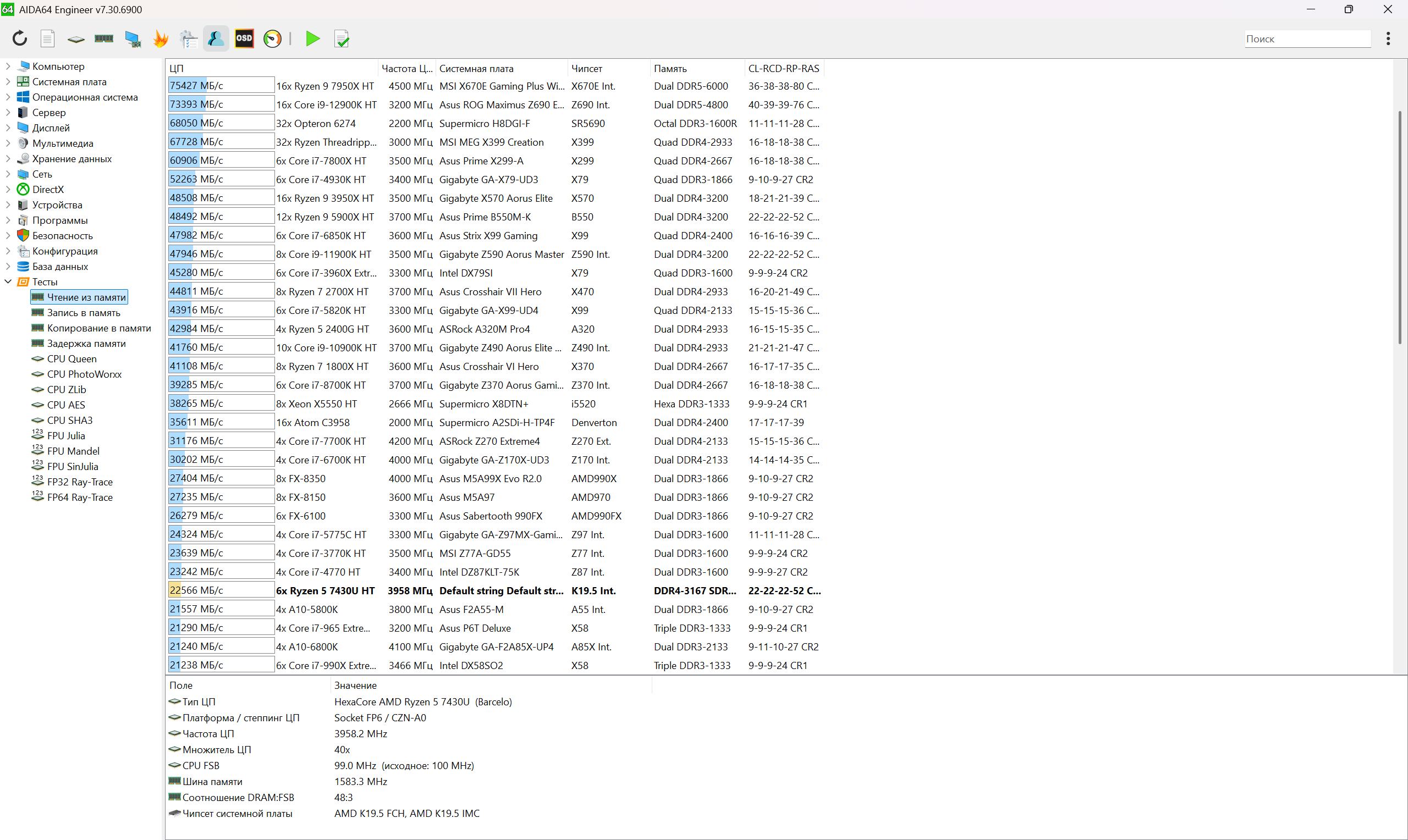Sort by Память column header
Screen dimensions: 1408x840
tap(697, 69)
